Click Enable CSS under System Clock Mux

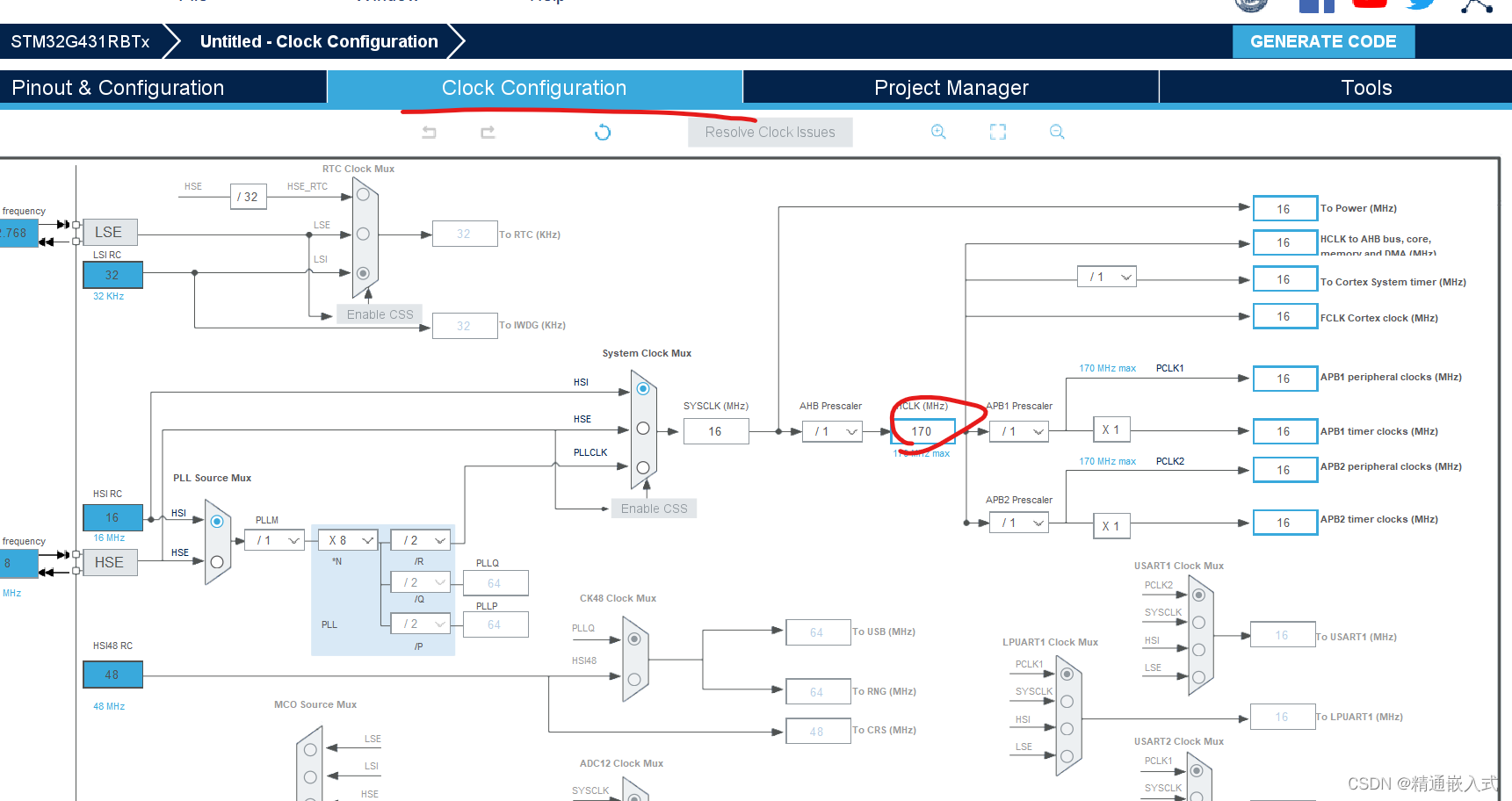654,509
